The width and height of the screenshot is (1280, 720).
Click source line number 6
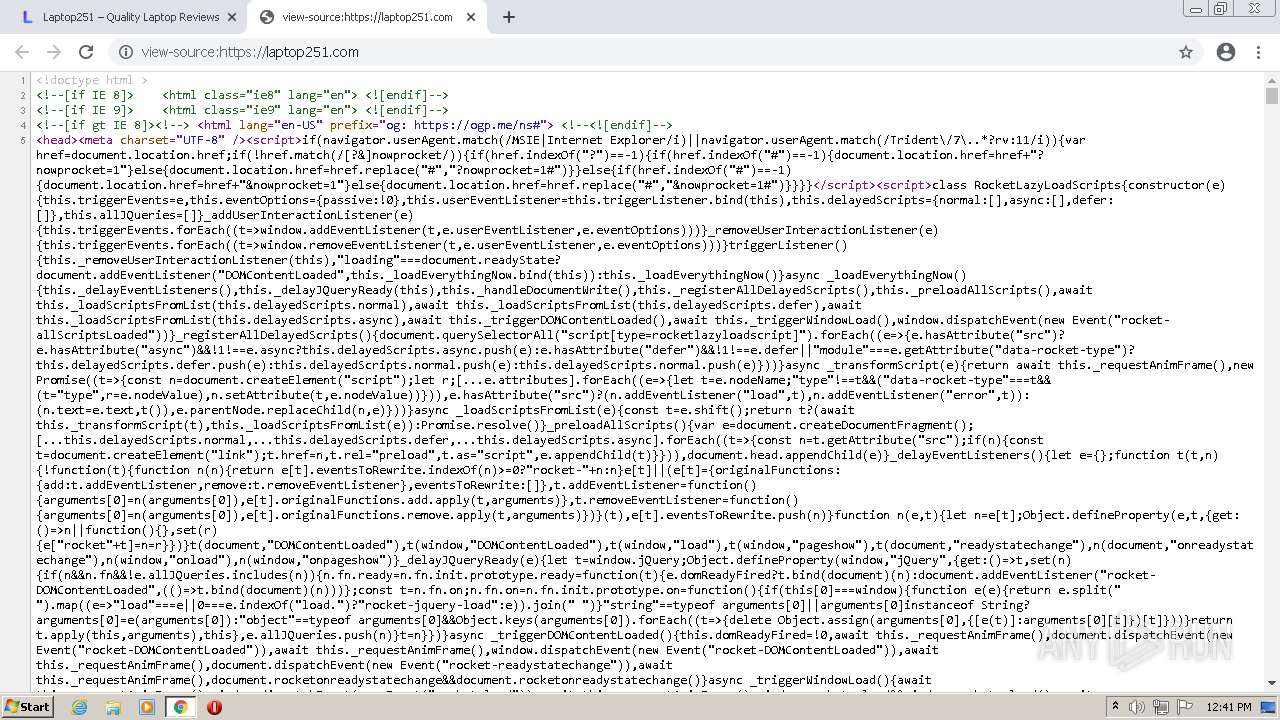23,140
